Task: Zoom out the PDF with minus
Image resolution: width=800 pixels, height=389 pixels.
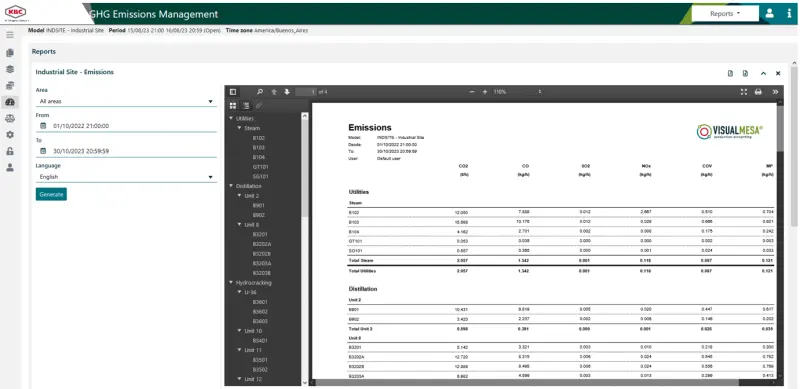Action: point(472,92)
